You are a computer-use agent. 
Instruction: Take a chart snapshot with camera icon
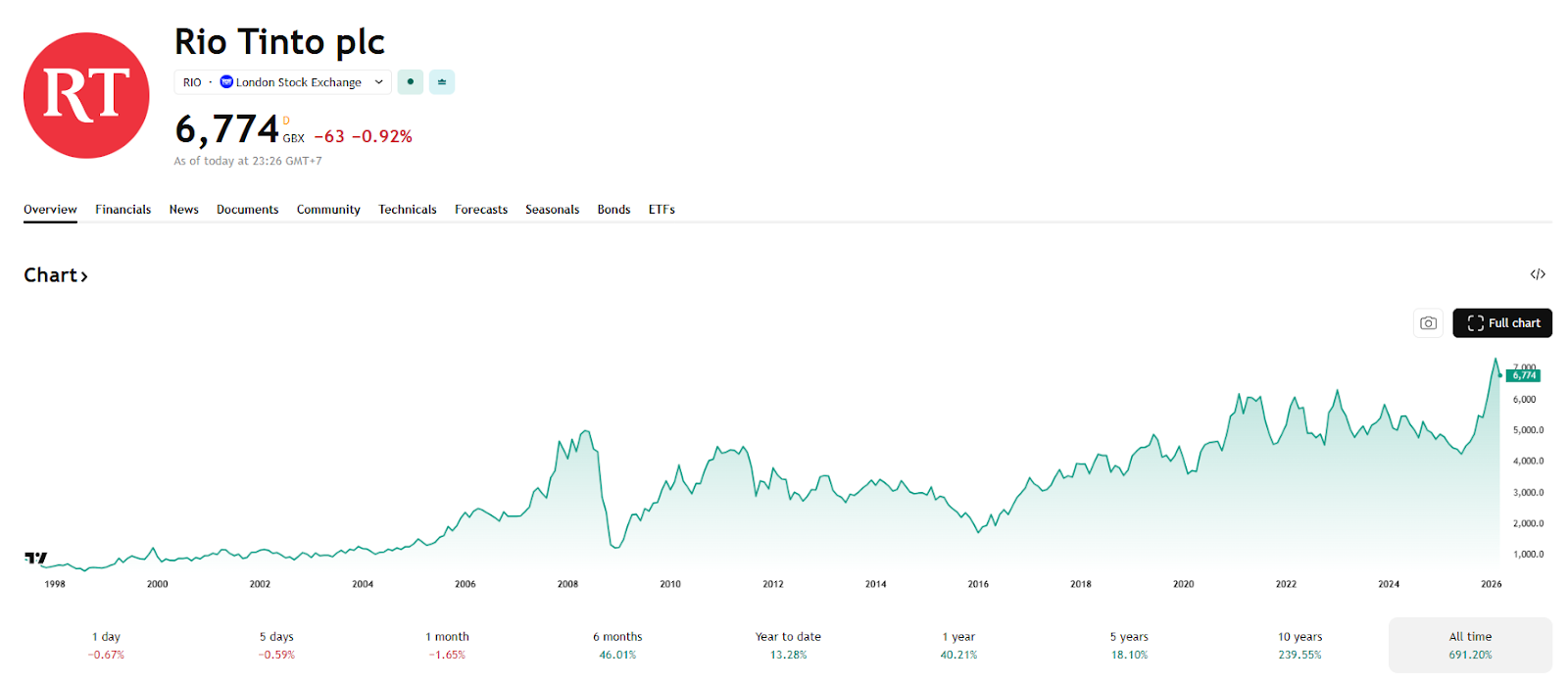click(x=1428, y=323)
